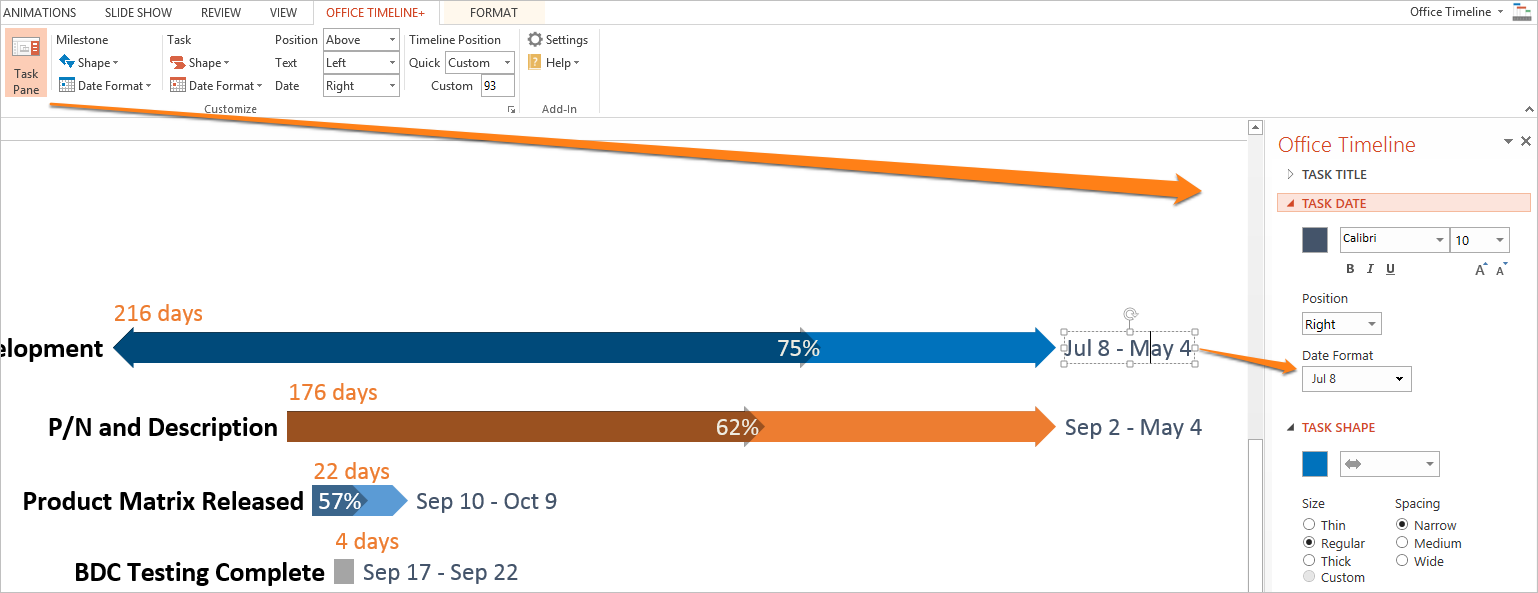Choose Medium spacing
This screenshot has height=593, width=1538.
(x=1402, y=543)
